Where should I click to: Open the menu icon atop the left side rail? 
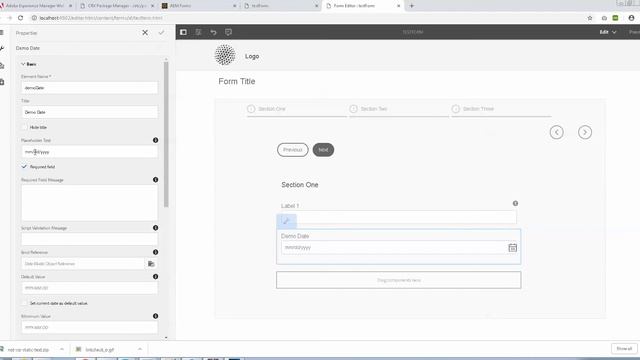pos(2,32)
